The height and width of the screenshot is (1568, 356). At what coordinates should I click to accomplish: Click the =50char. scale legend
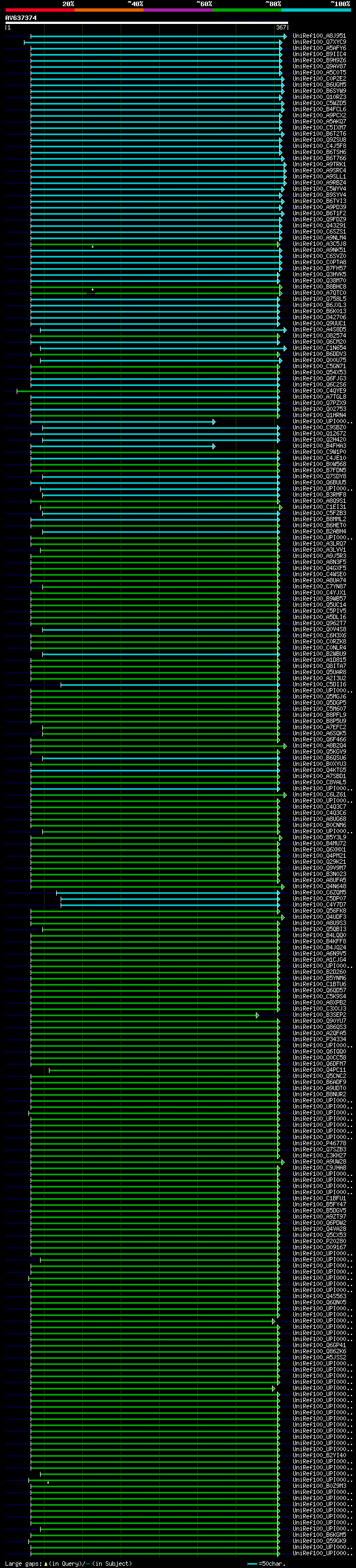[265, 1564]
